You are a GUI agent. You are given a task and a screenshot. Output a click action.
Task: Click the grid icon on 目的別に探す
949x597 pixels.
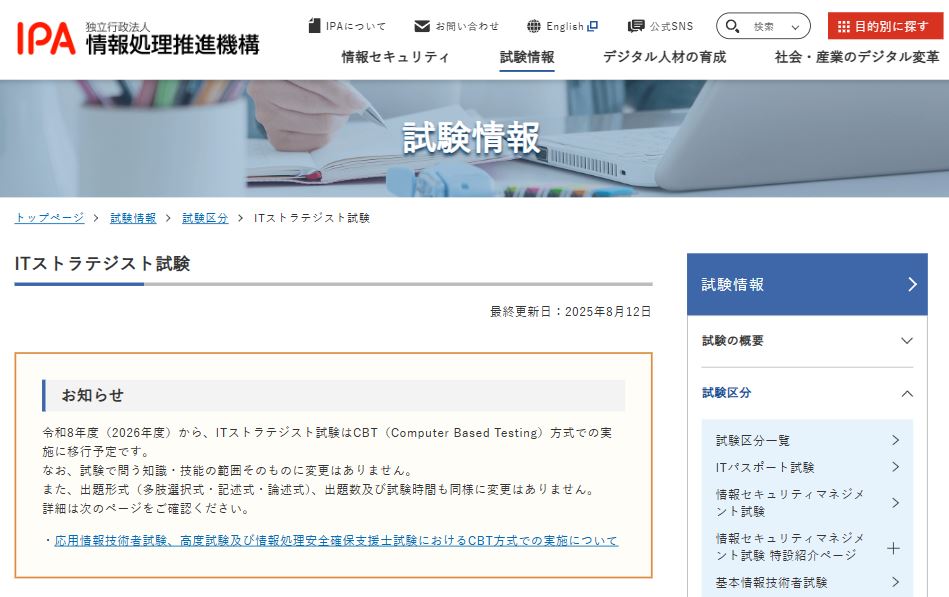[x=843, y=27]
